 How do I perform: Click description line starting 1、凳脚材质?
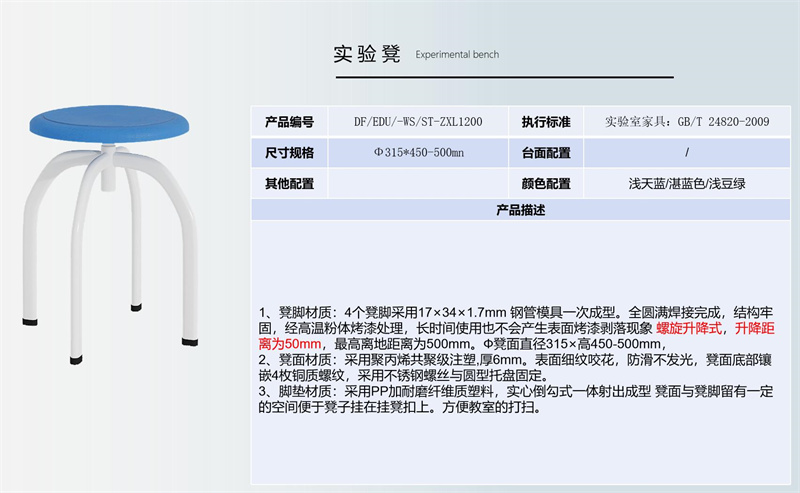tap(516, 312)
